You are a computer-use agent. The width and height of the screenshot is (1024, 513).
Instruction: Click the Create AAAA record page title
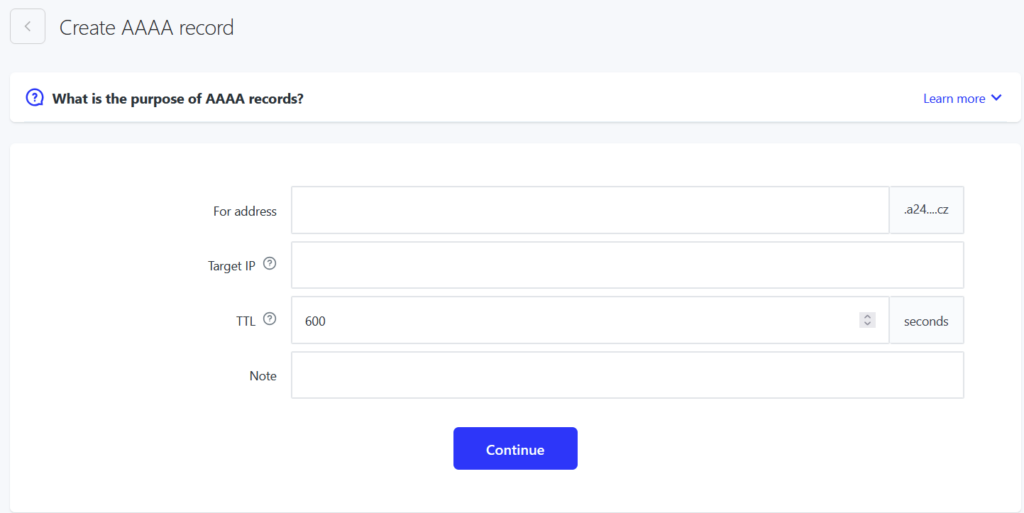coord(146,27)
